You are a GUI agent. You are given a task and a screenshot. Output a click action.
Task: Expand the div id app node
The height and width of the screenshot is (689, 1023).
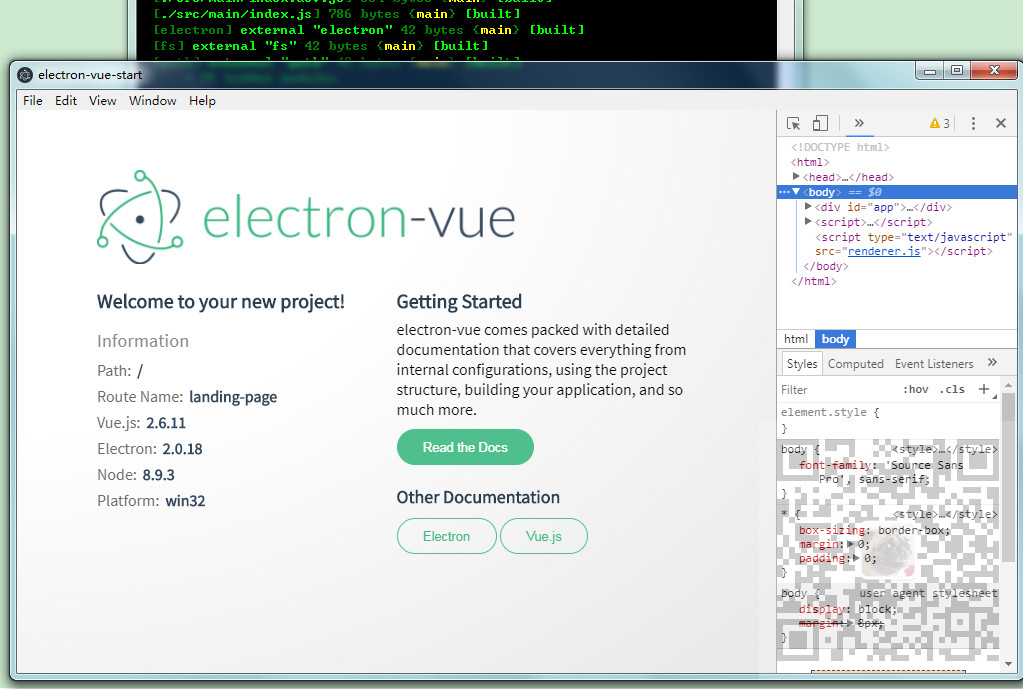tap(807, 206)
